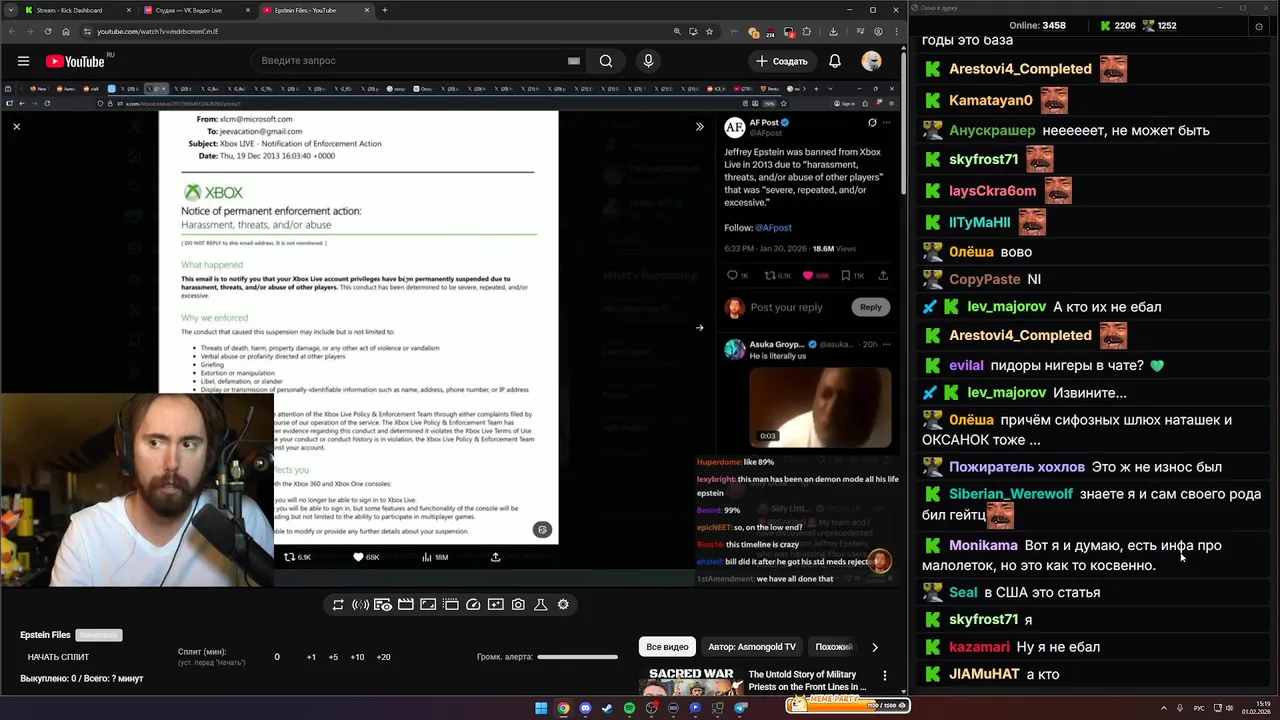Open Chrome home page button
This screenshot has height=720, width=1280.
[67, 32]
